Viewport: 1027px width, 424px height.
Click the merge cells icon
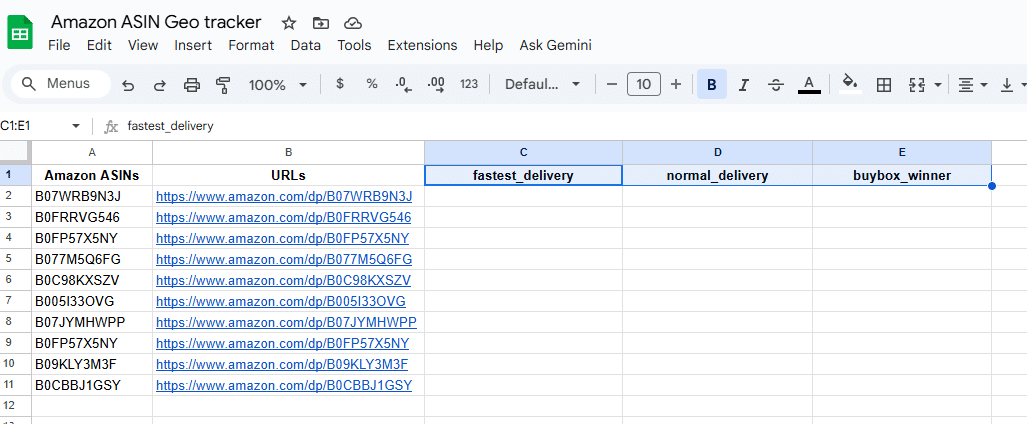(x=917, y=85)
